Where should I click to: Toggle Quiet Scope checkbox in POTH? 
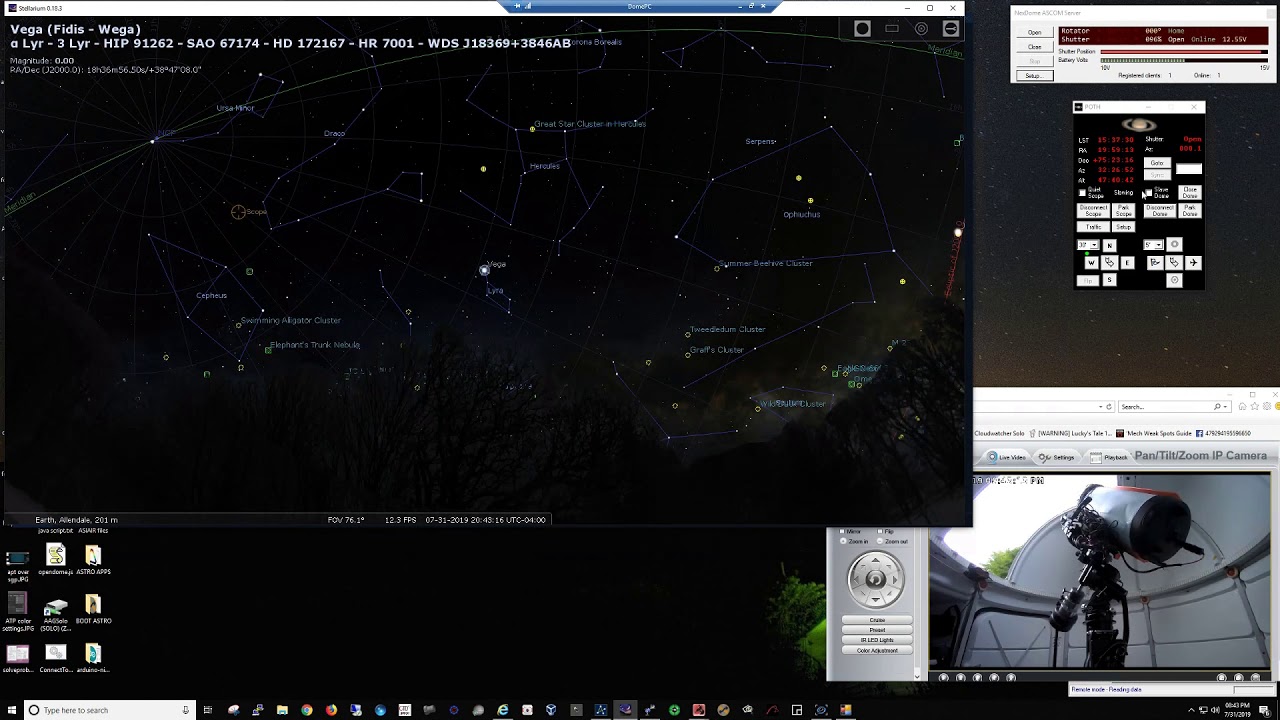tap(1082, 193)
